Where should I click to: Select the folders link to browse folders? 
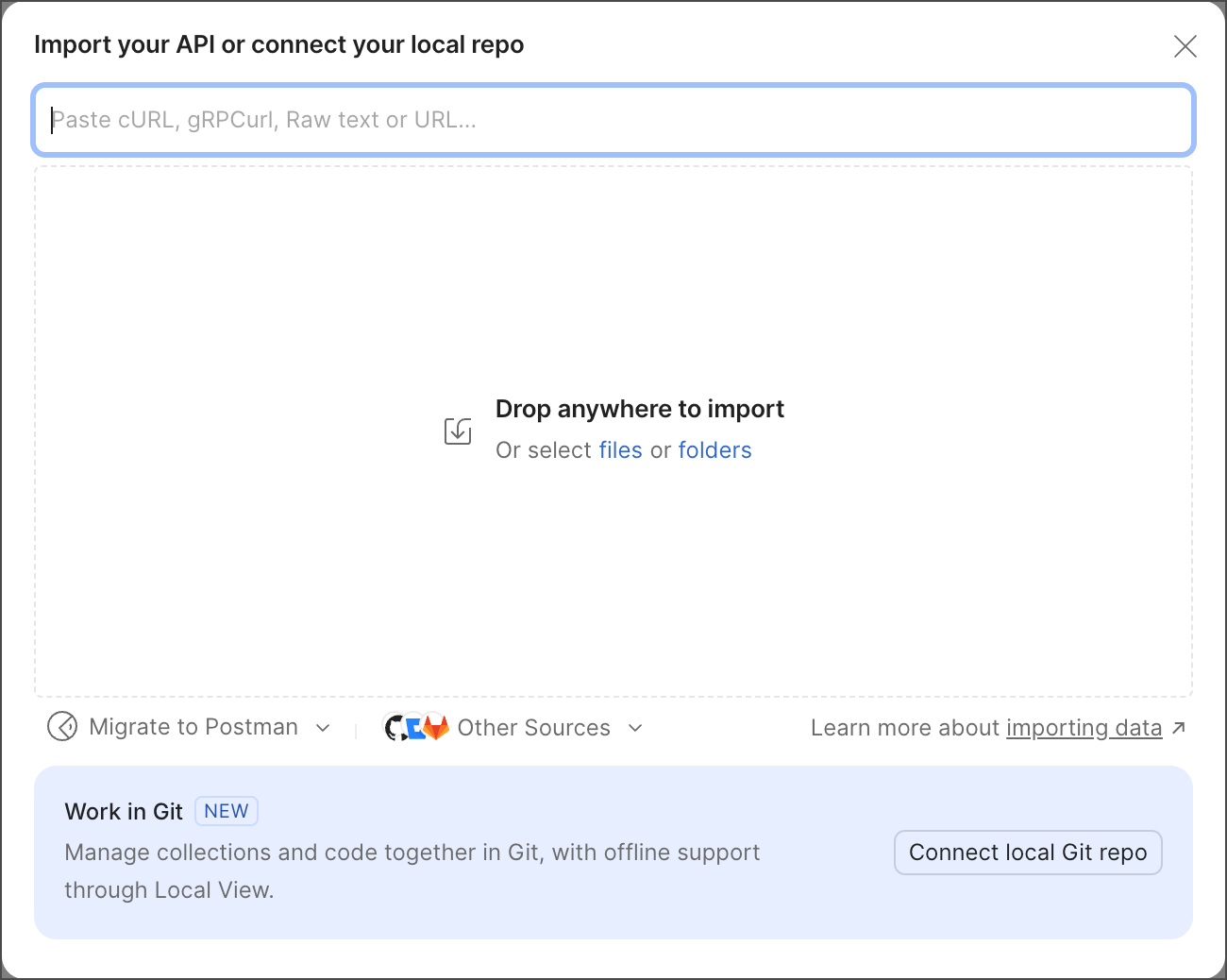coord(714,450)
